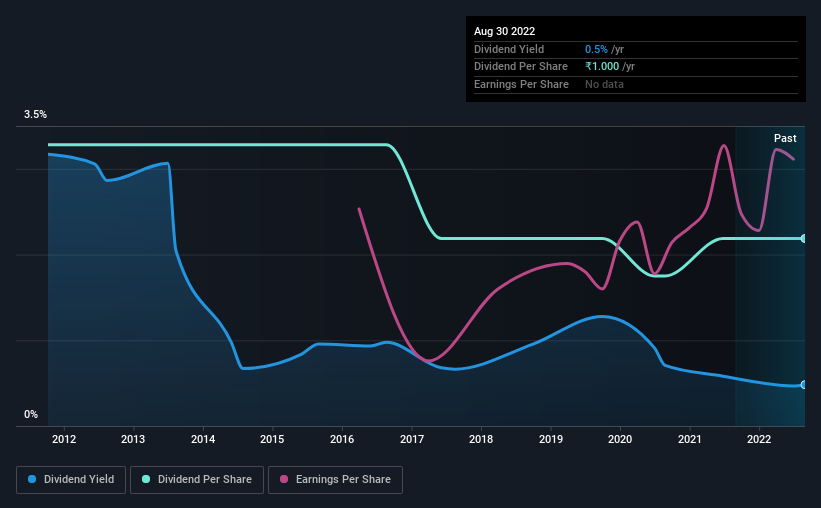
Task: Click the Past label in the chart
Action: [785, 138]
